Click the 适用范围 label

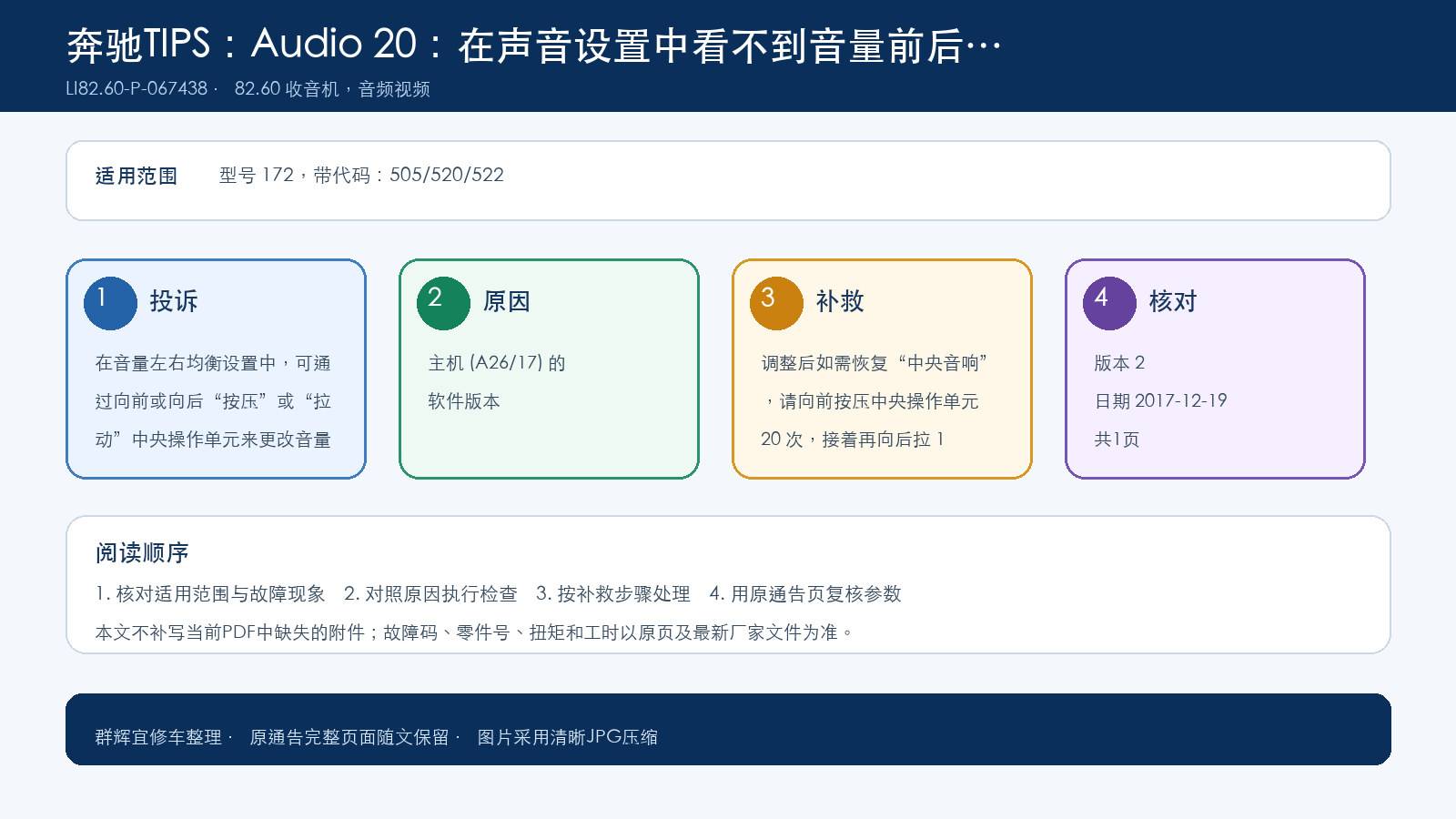coord(136,176)
